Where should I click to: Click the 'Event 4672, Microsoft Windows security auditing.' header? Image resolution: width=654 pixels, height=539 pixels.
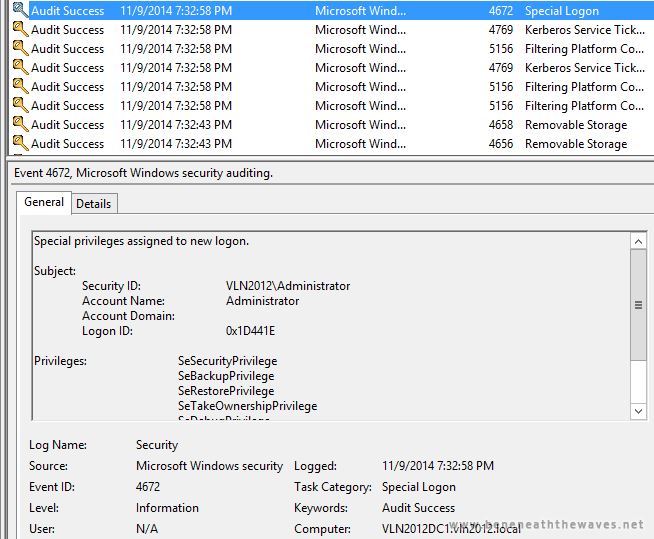[x=143, y=173]
